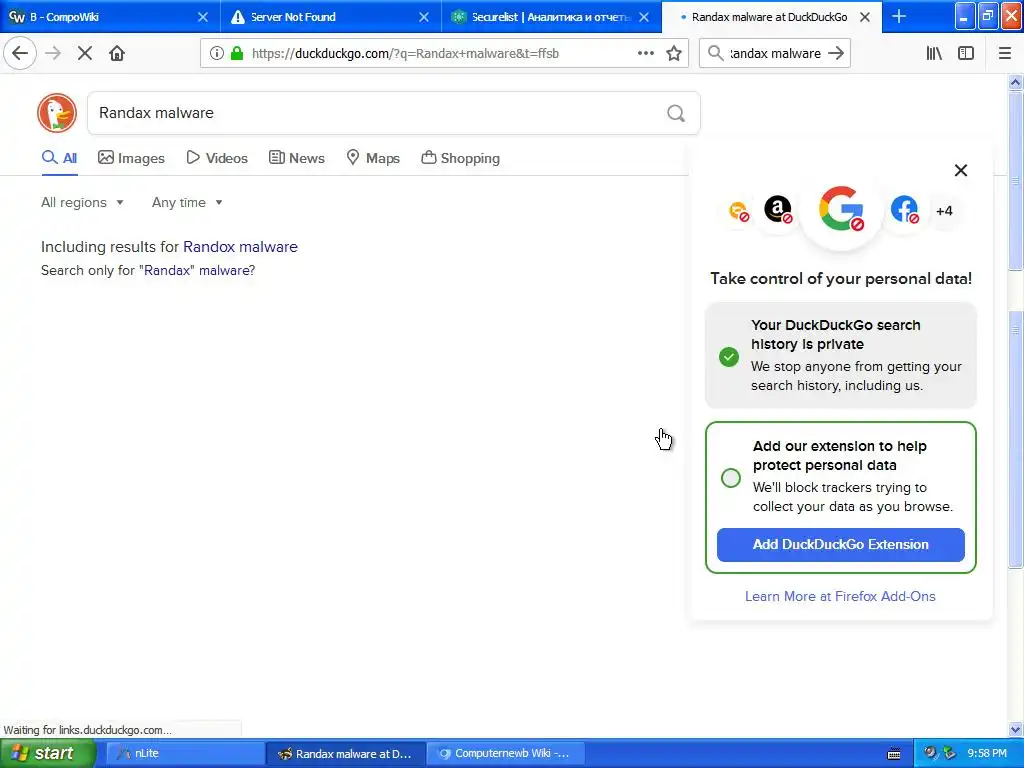This screenshot has height=768, width=1024.
Task: Click the forward navigation arrow
Action: [x=53, y=54]
